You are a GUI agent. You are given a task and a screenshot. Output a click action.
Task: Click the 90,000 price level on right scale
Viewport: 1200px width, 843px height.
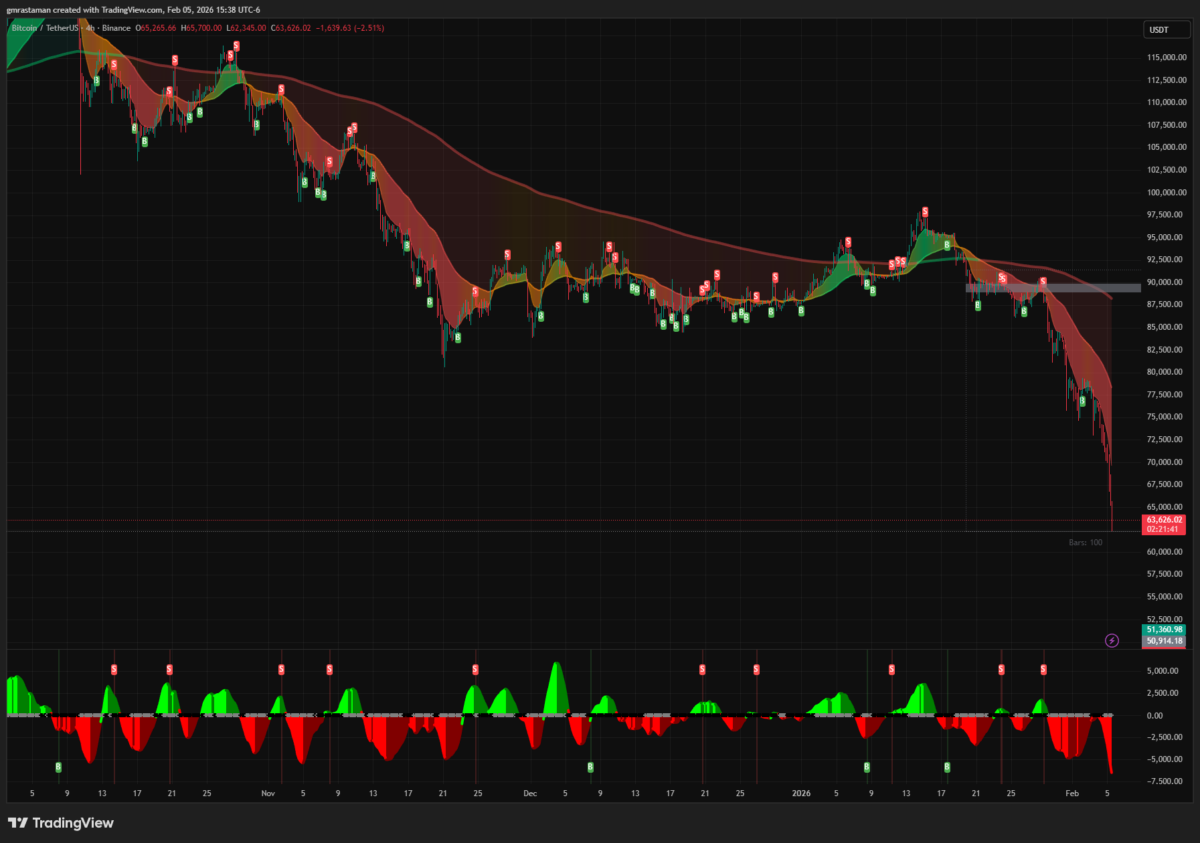(x=1163, y=281)
